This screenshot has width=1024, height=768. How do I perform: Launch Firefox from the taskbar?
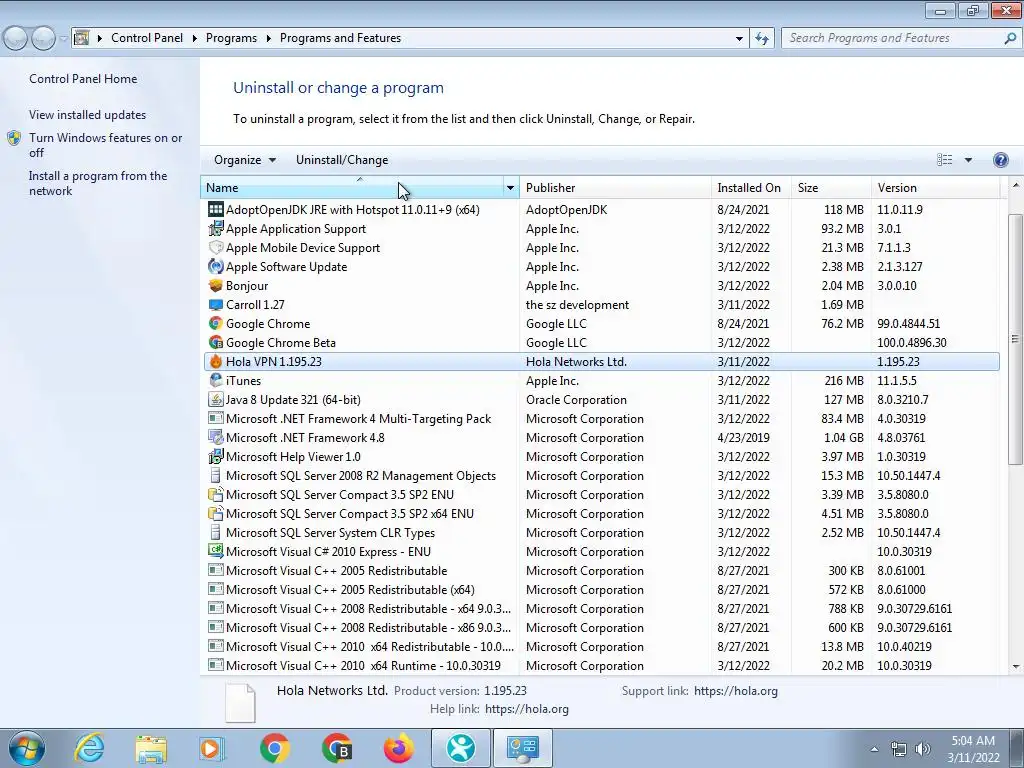[x=398, y=748]
